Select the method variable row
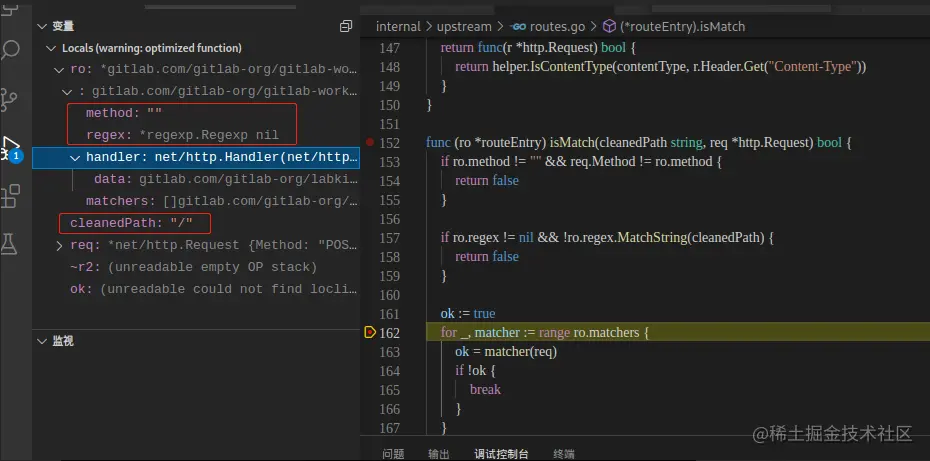930x461 pixels. [x=196, y=113]
